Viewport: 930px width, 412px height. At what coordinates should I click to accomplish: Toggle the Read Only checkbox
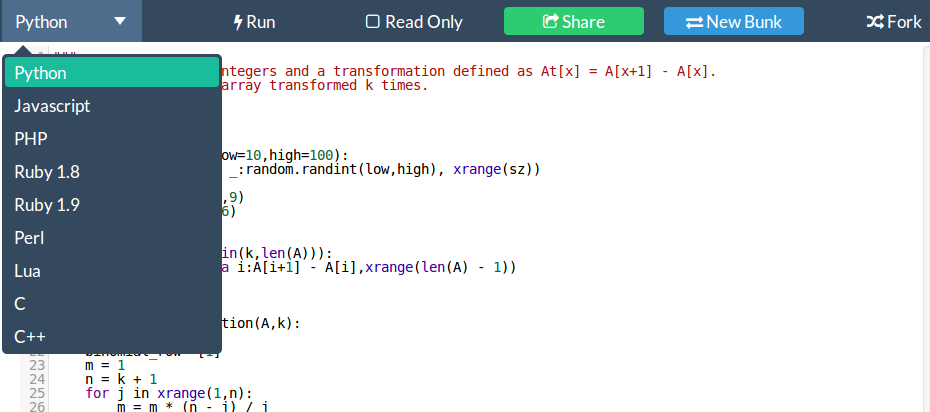tap(372, 22)
